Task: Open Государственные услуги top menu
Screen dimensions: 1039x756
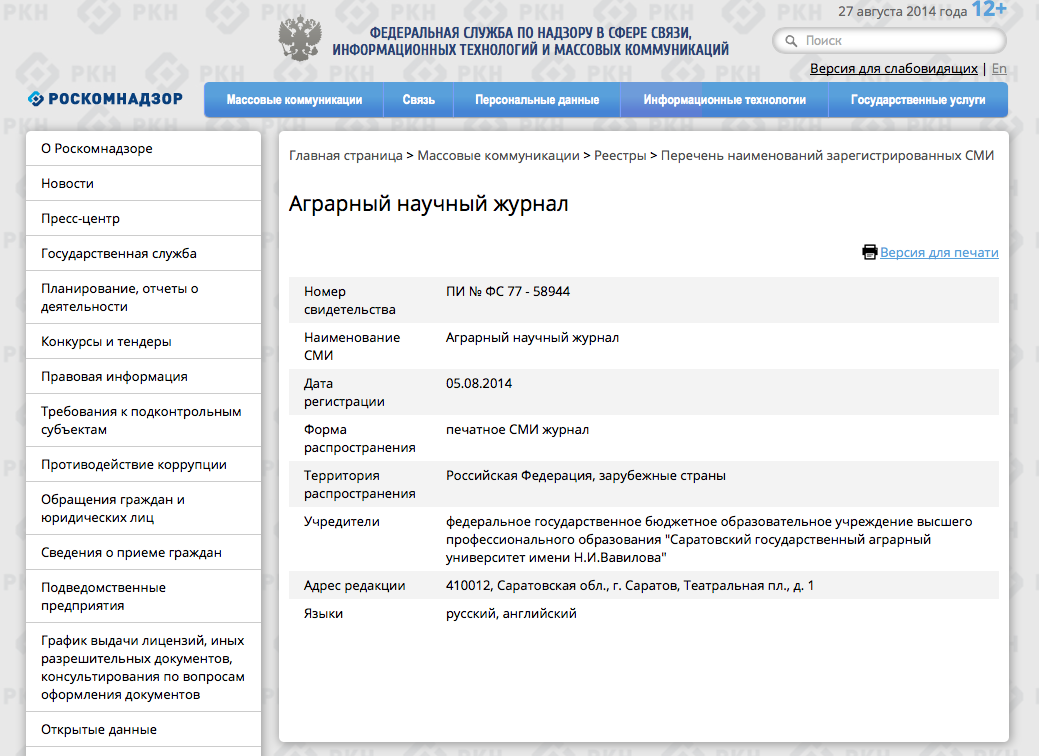Action: point(918,100)
